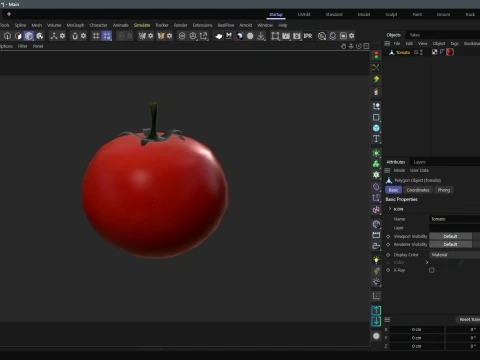Click the blue down-arrow icon in side palette
Image resolution: width=480 pixels, height=360 pixels.
click(376, 321)
